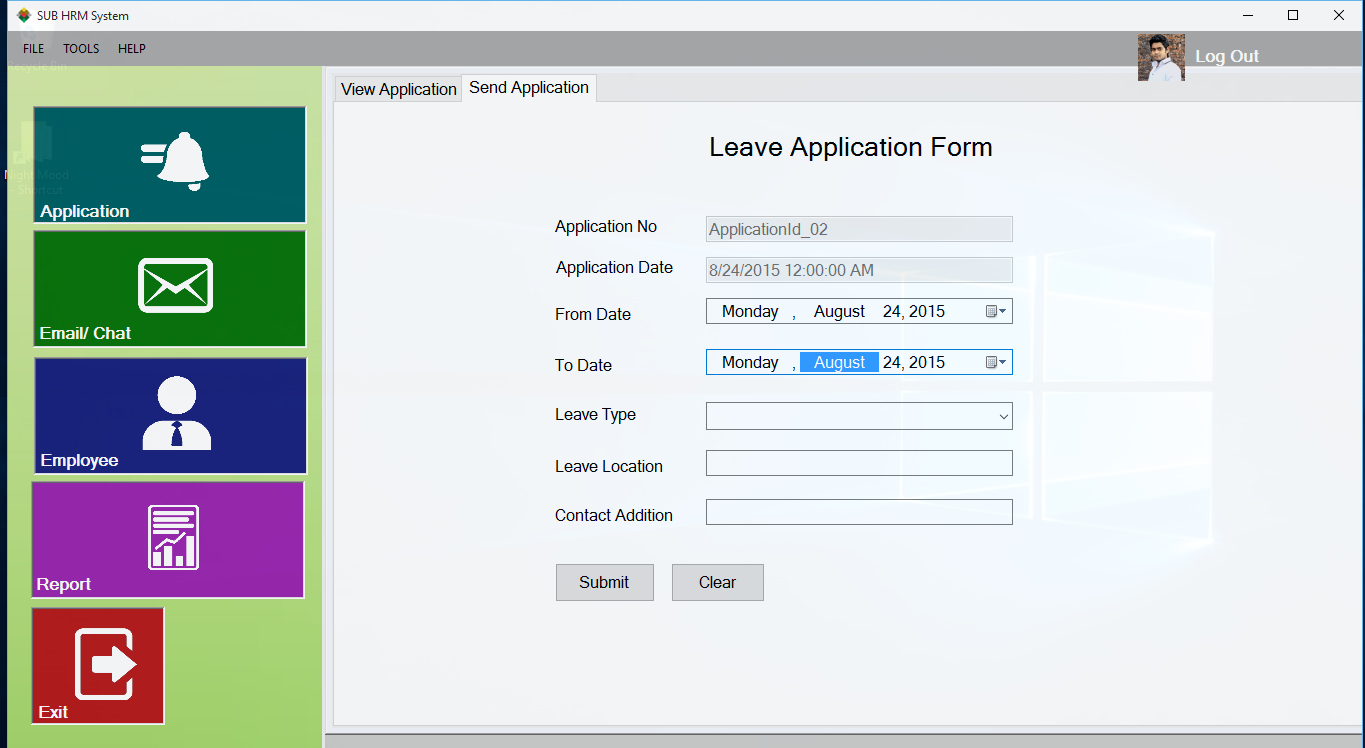
Task: Select the Send Application tab
Action: point(528,88)
